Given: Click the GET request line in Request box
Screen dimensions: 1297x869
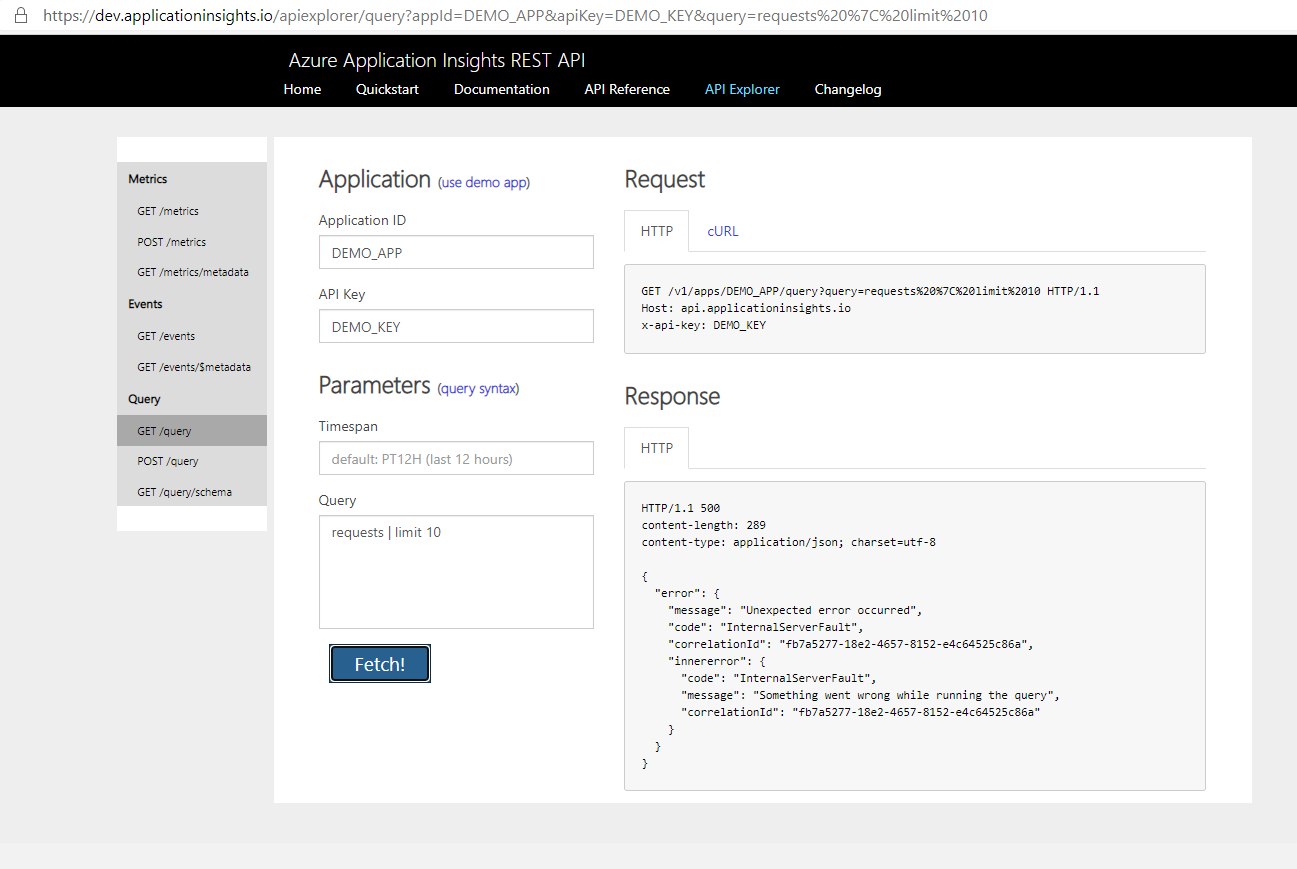Looking at the screenshot, I should click(x=870, y=291).
